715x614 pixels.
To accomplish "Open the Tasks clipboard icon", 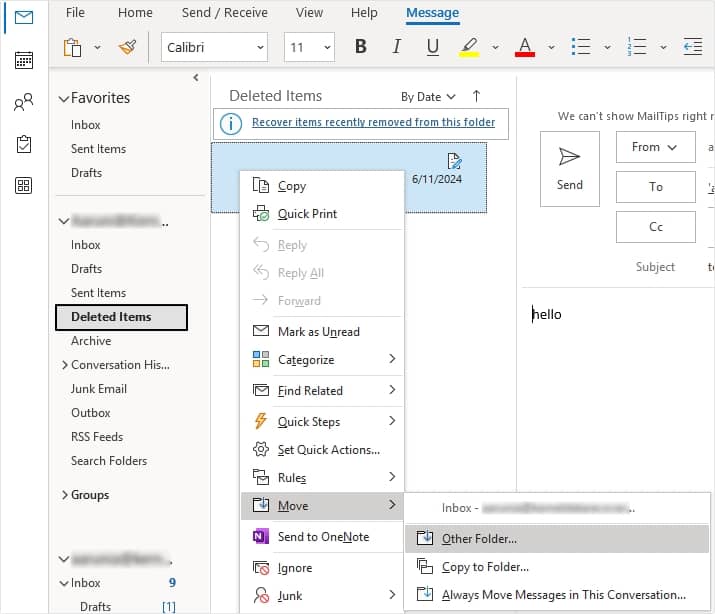I will (x=24, y=144).
